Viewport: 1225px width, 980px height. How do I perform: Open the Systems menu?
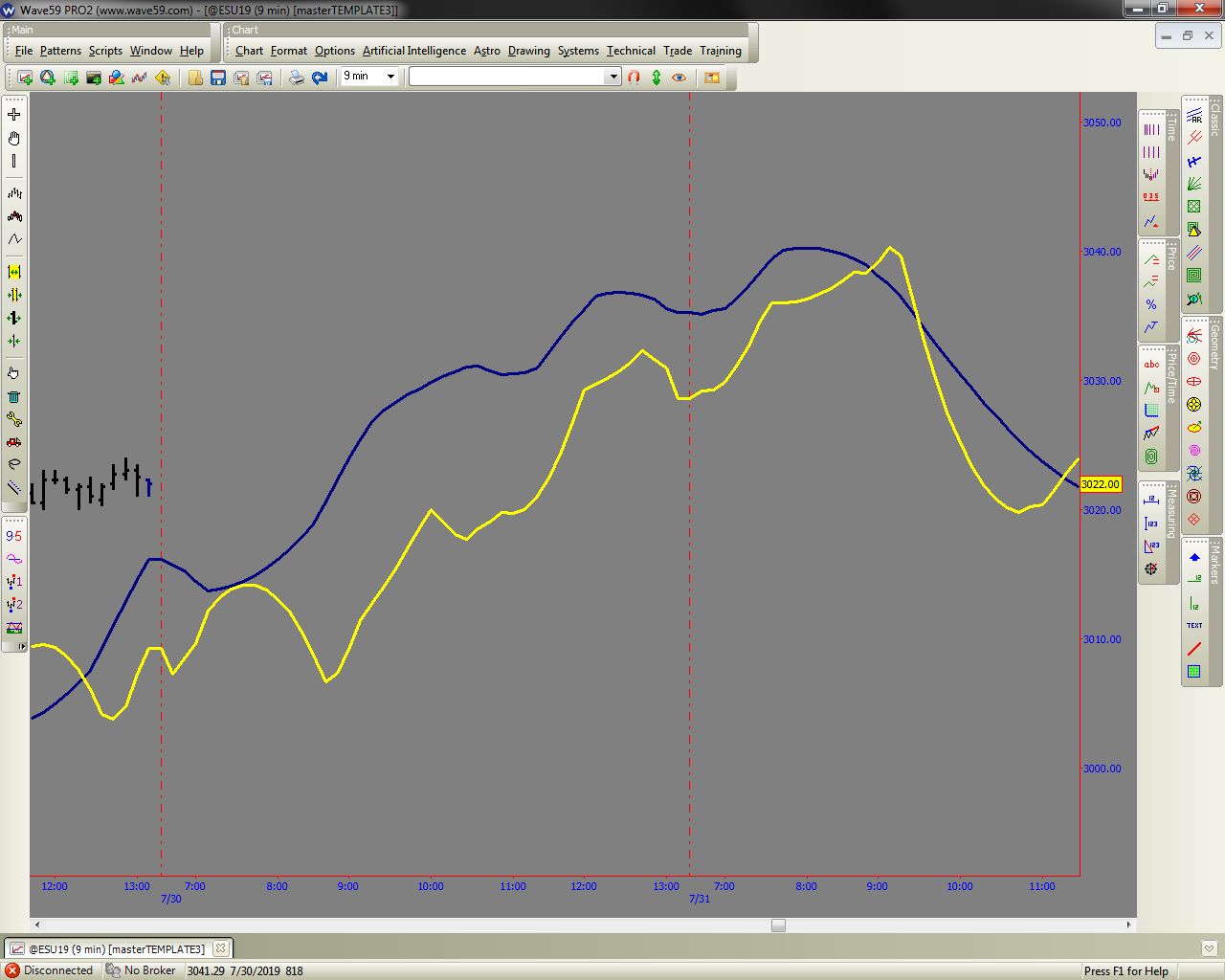coord(578,51)
